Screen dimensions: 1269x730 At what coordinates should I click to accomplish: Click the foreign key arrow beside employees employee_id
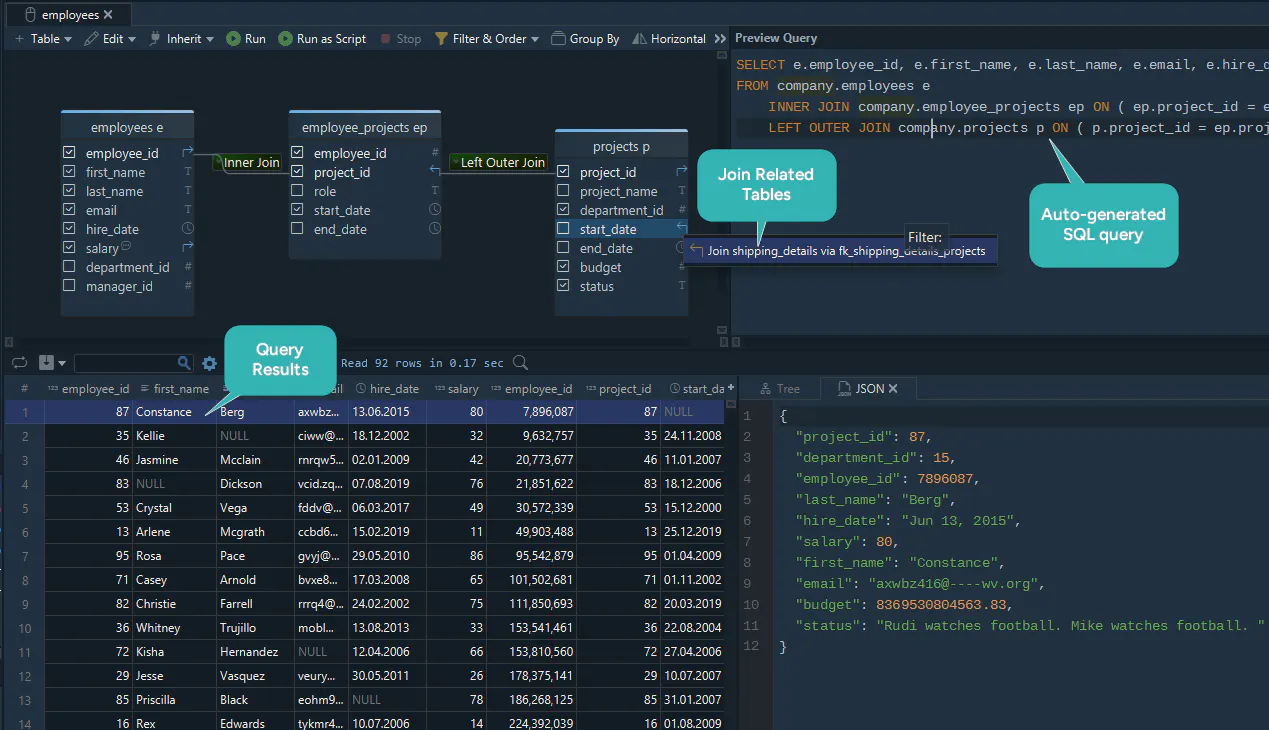(187, 153)
